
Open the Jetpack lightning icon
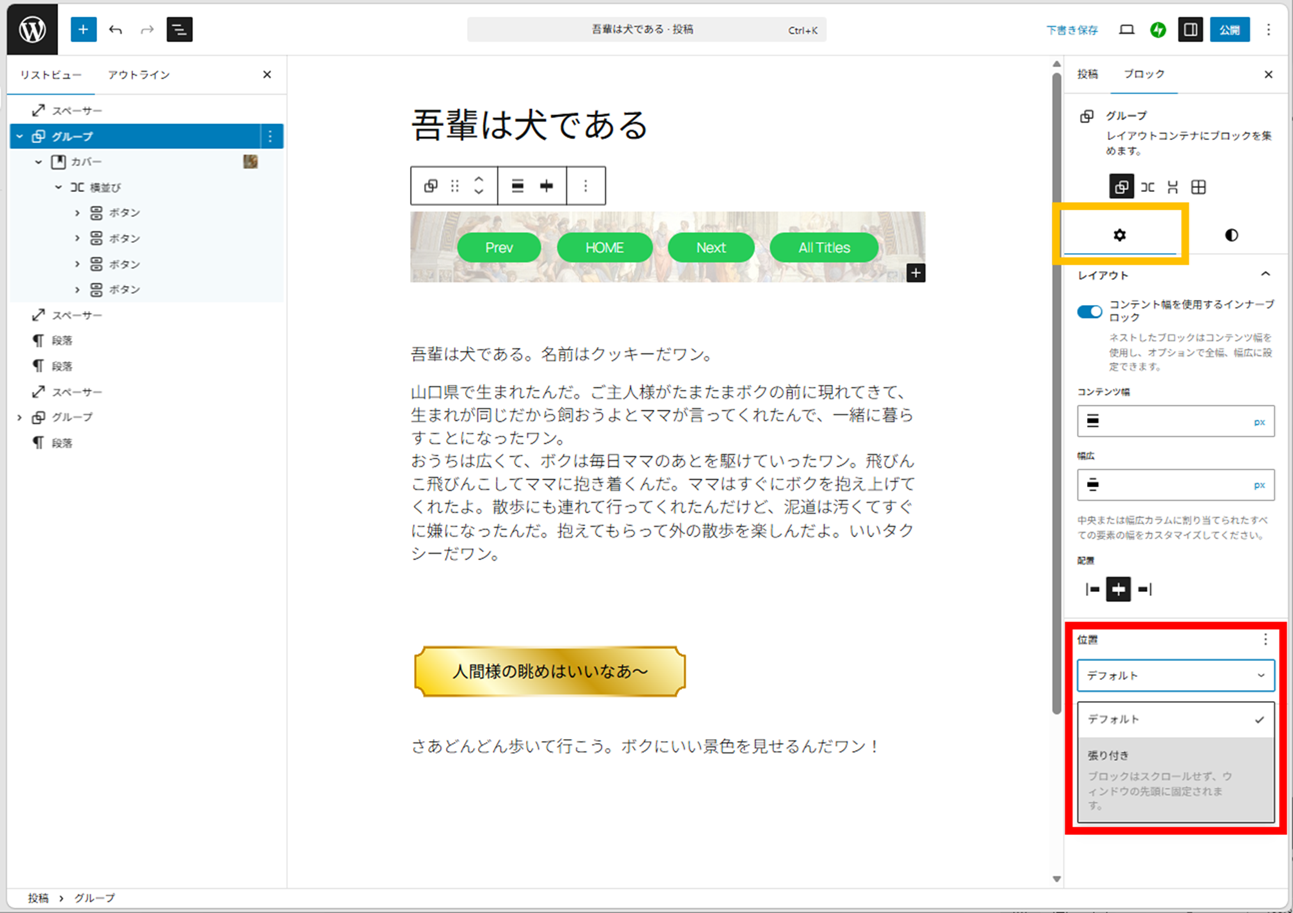tap(1158, 30)
